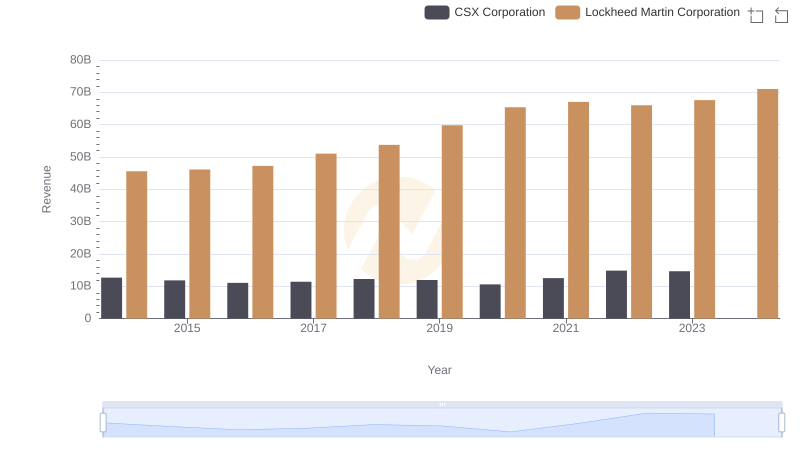Click the '70B' y-axis label
Screen dimensions: 800x461
click(x=81, y=92)
